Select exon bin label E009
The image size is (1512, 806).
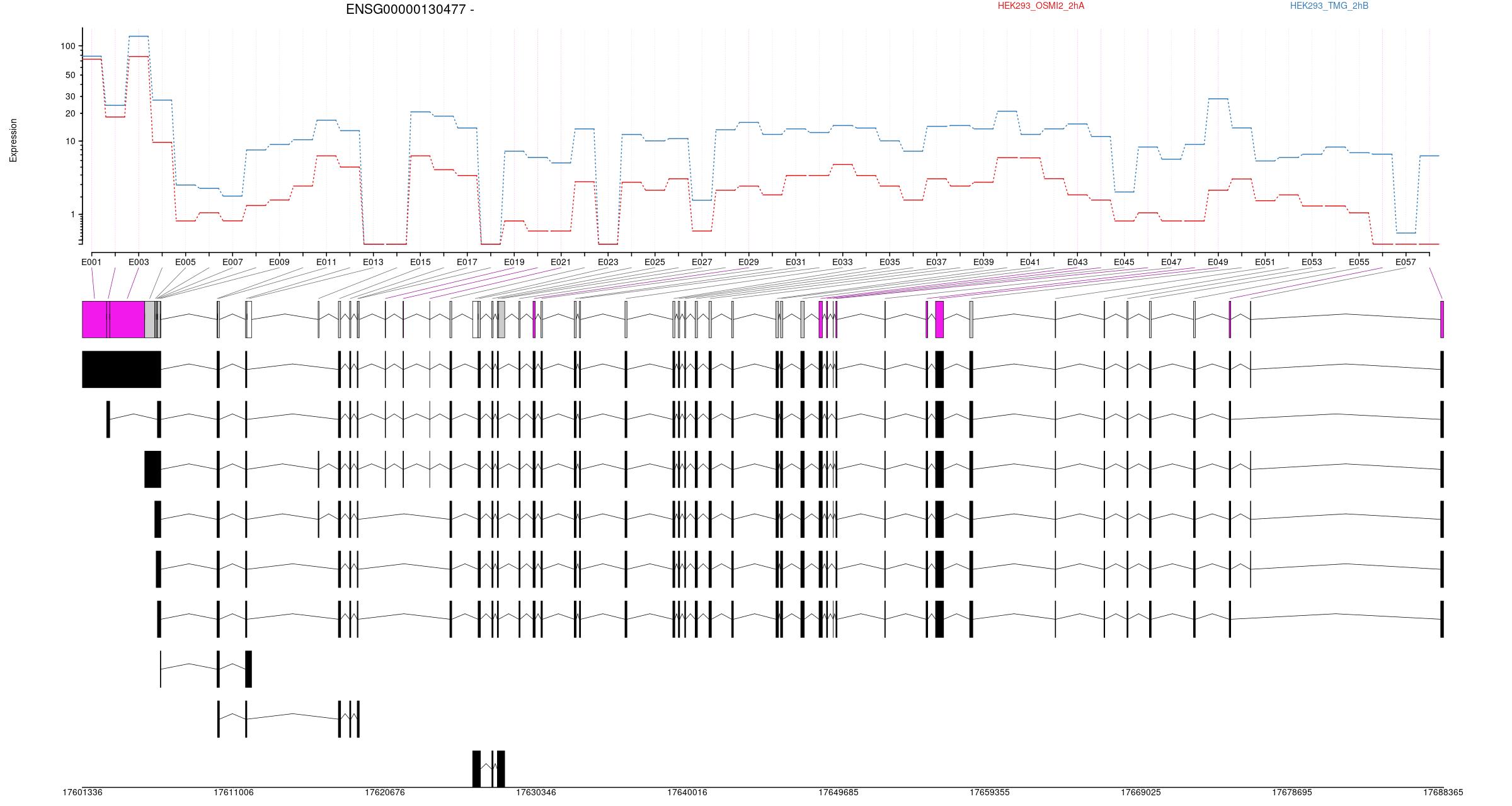[279, 262]
